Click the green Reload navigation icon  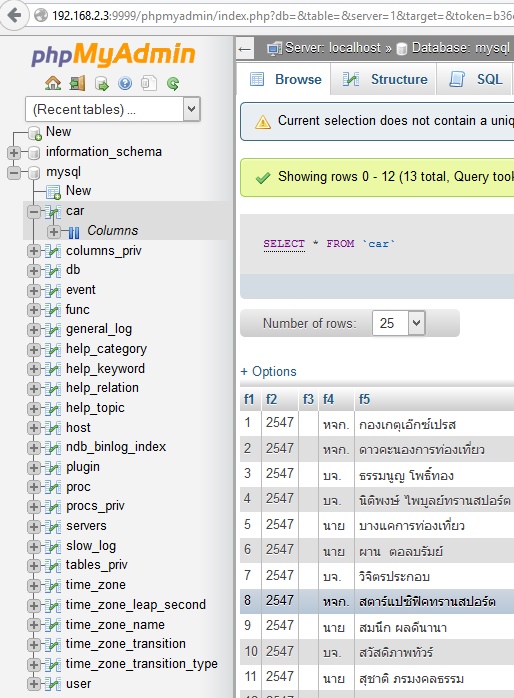pyautogui.click(x=173, y=83)
